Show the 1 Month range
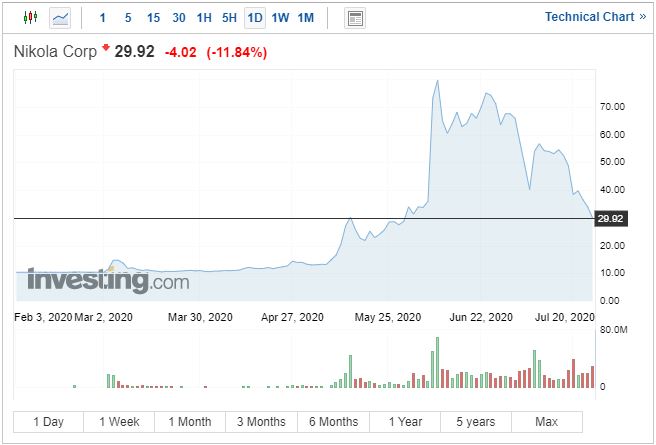This screenshot has width=656, height=445. [190, 422]
